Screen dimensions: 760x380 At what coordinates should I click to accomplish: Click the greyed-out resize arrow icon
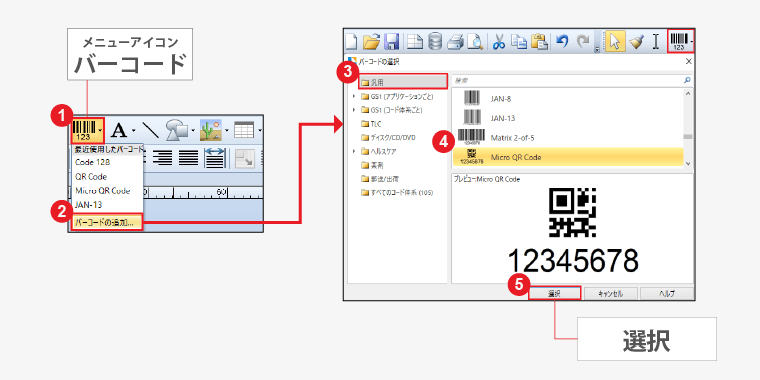tap(245, 158)
